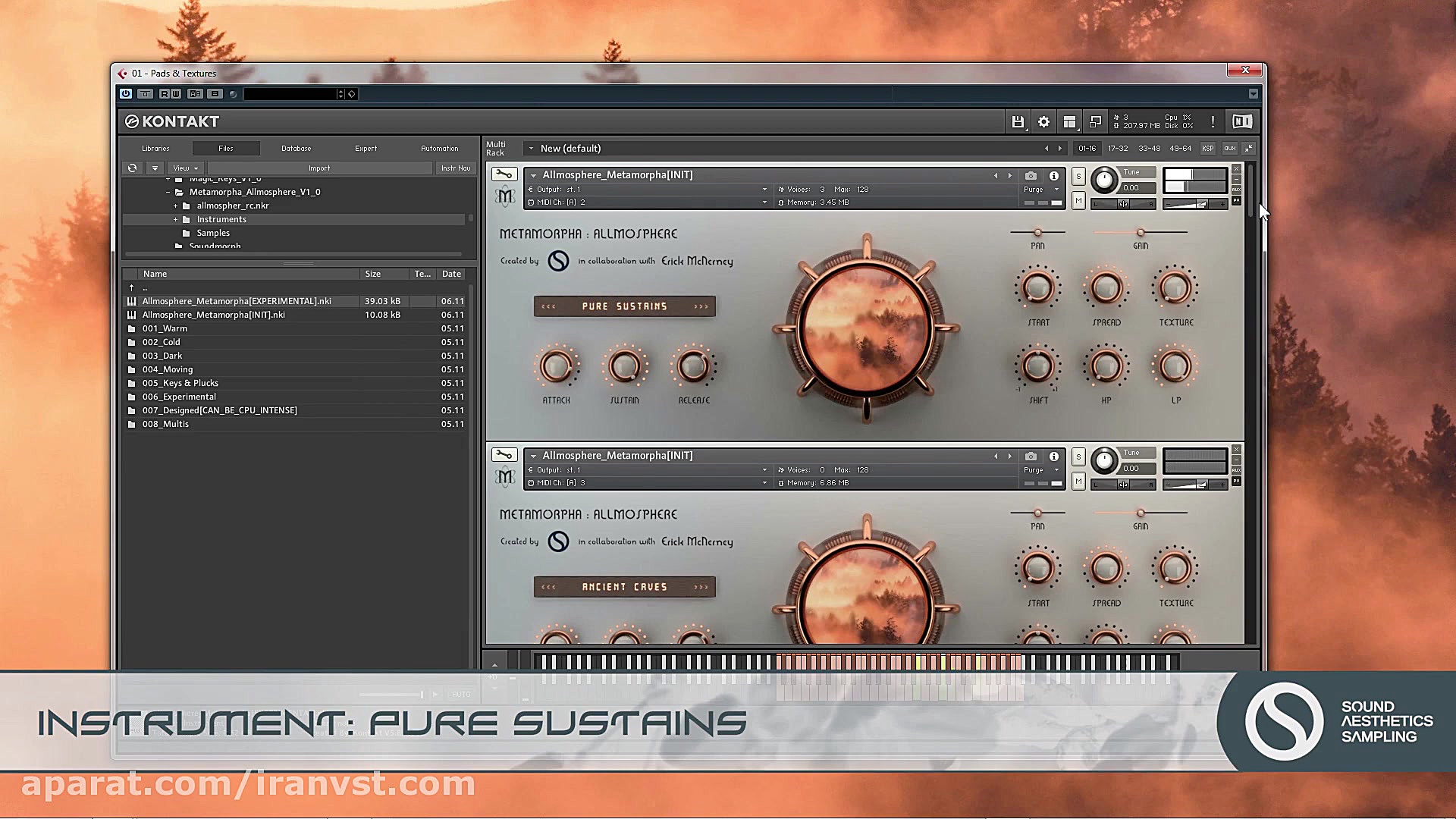Select Allmosphere_Metamorpha[INIT].nki file in list

click(x=214, y=315)
